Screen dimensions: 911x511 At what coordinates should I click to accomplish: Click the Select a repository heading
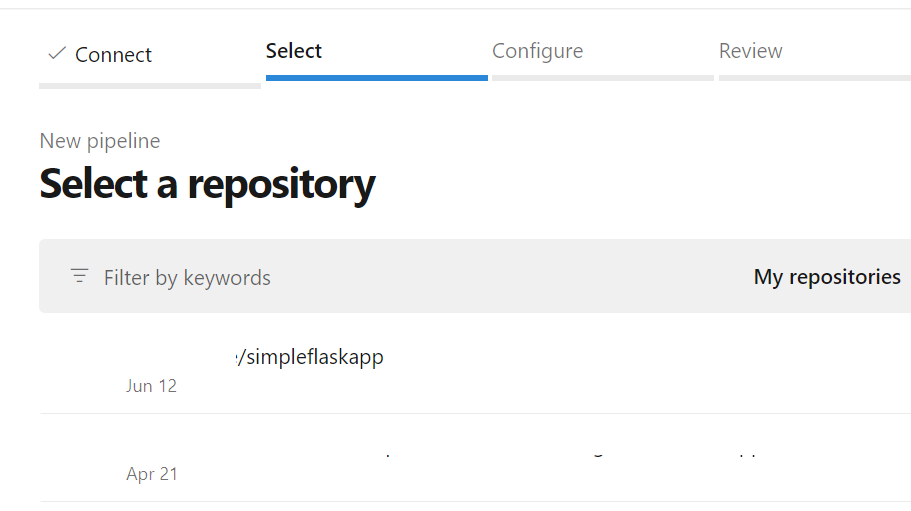tap(207, 184)
